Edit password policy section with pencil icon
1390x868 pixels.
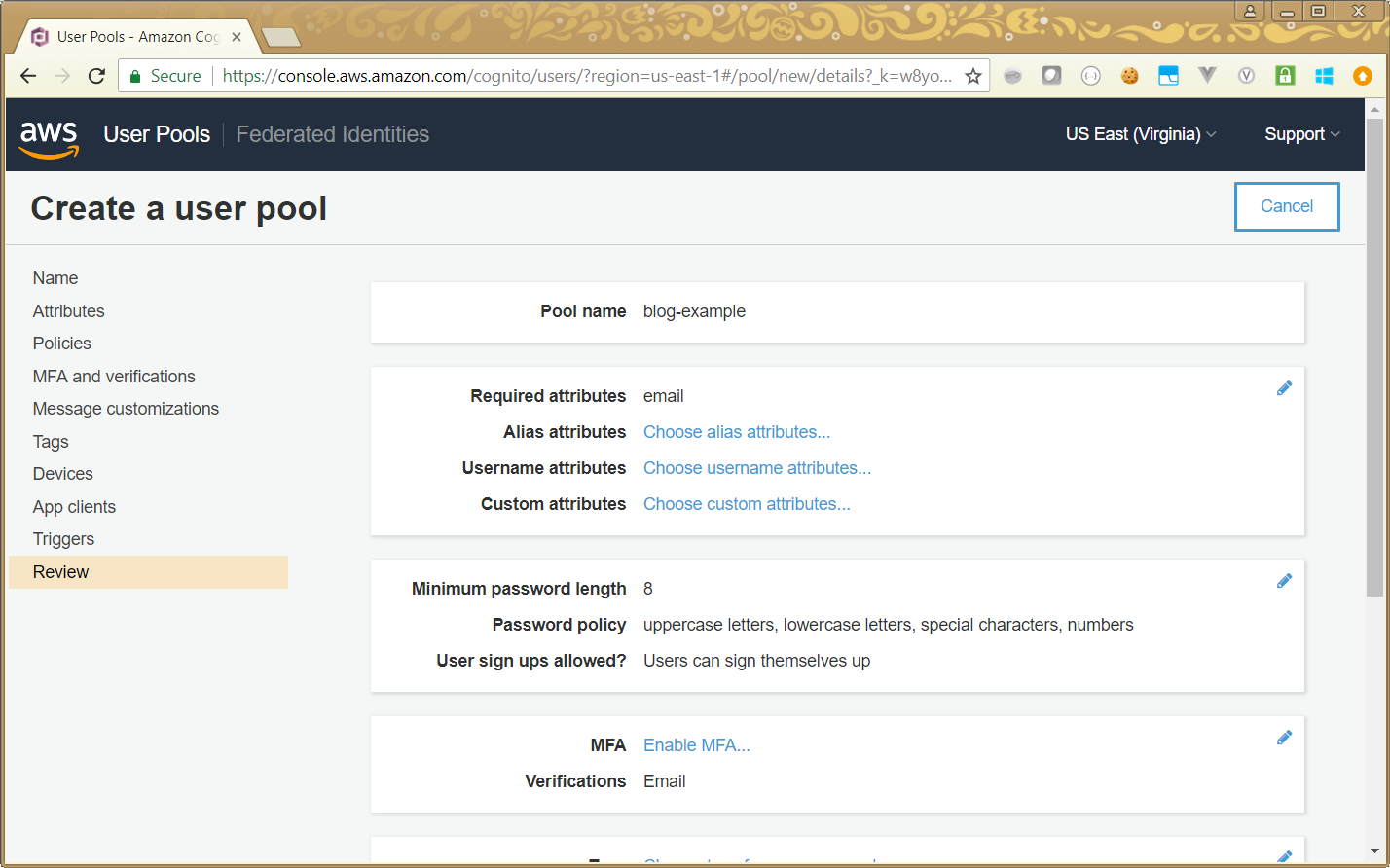[x=1284, y=581]
